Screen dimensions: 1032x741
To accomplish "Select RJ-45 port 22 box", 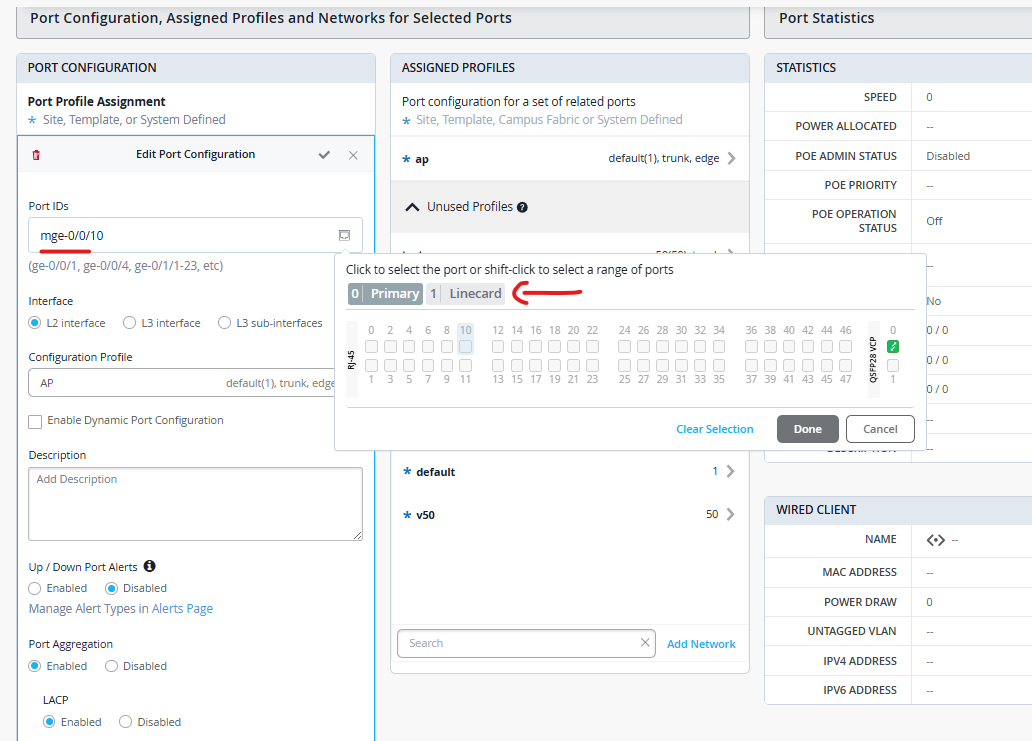I will [592, 346].
